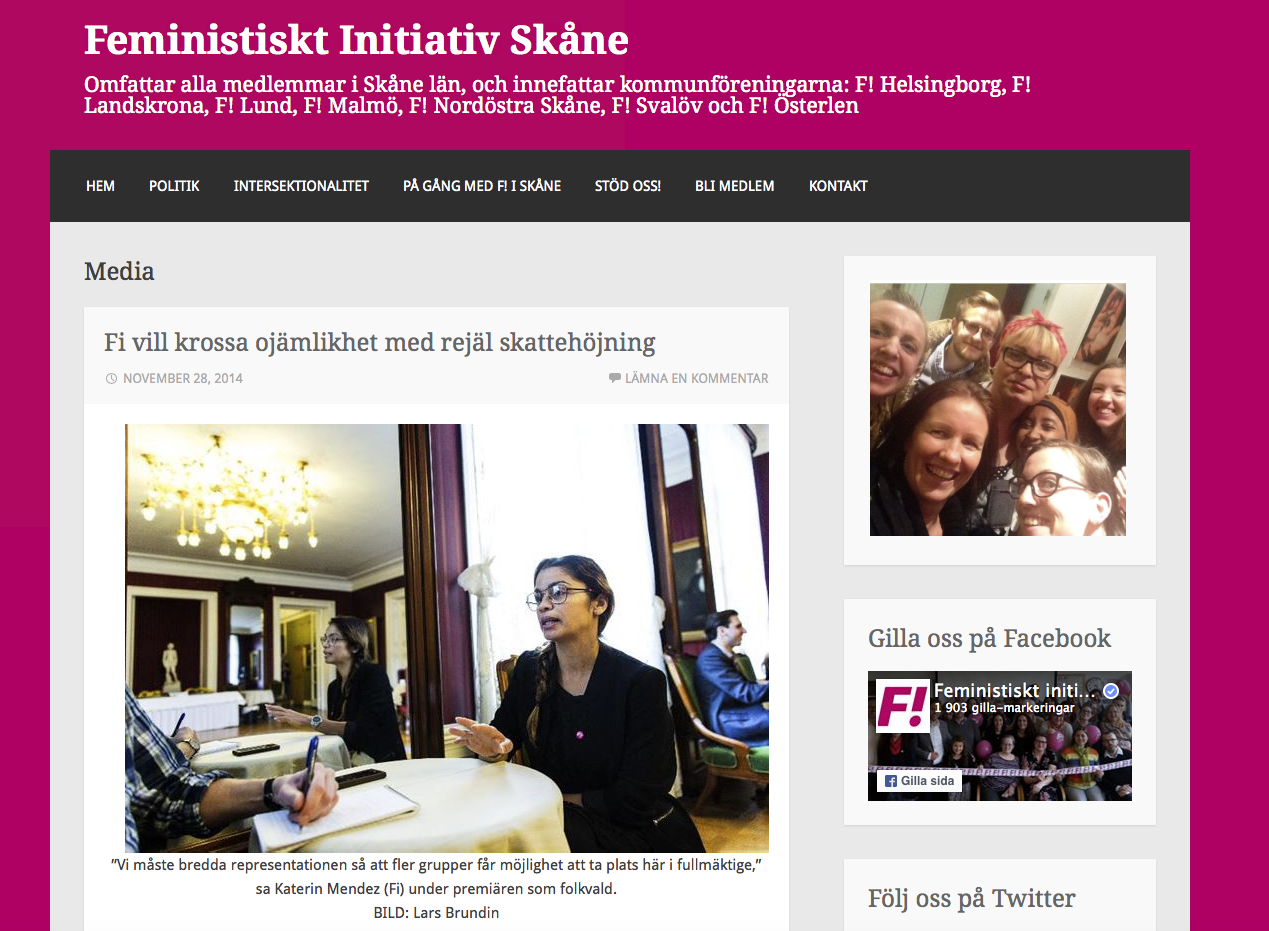Click the November 28, 2014 date link
Viewport: 1269px width, 931px height.
(183, 379)
